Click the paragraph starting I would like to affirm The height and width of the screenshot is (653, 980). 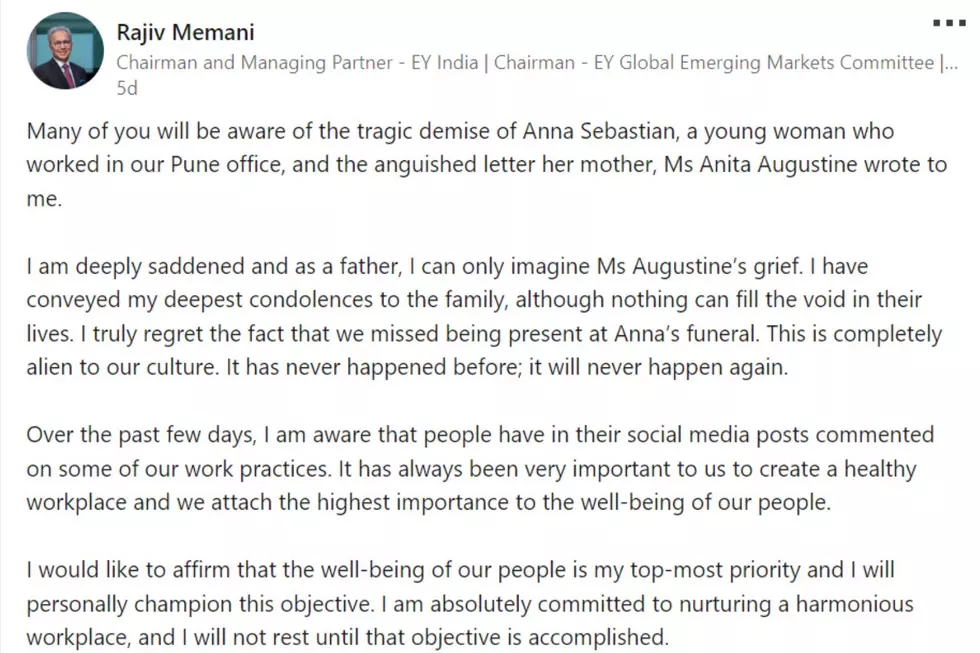(x=470, y=604)
